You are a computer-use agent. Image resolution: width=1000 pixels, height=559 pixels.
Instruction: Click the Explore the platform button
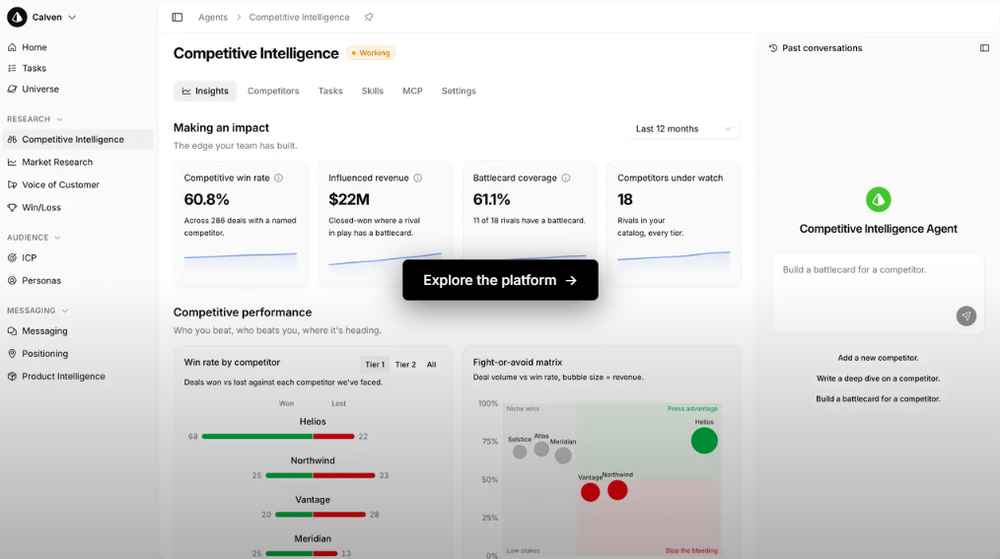click(500, 280)
